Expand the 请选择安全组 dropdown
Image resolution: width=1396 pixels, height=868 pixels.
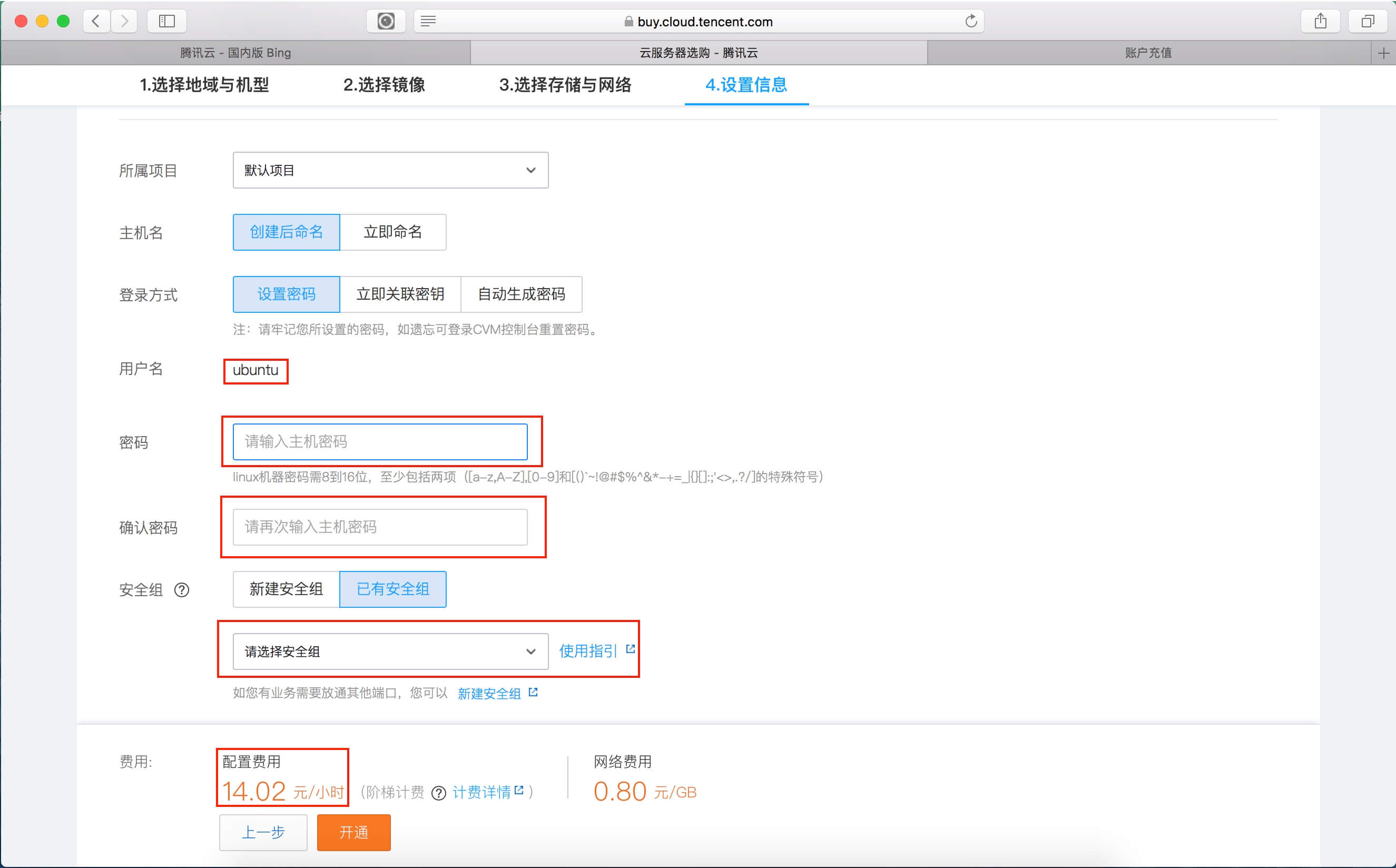390,652
